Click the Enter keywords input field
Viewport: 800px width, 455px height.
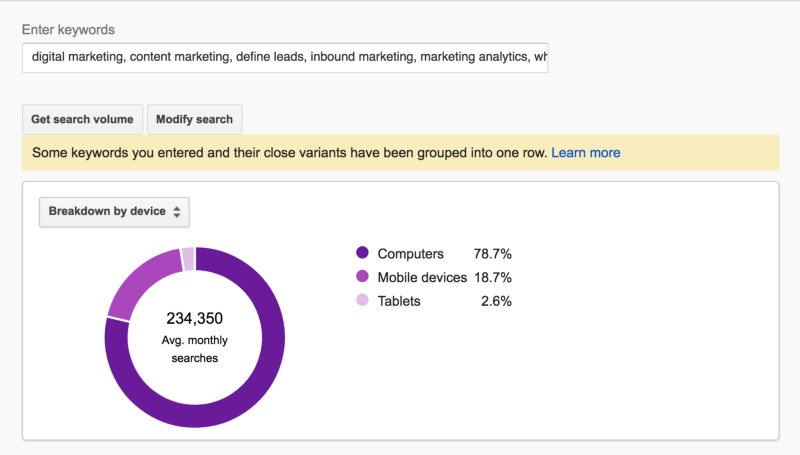pyautogui.click(x=284, y=57)
